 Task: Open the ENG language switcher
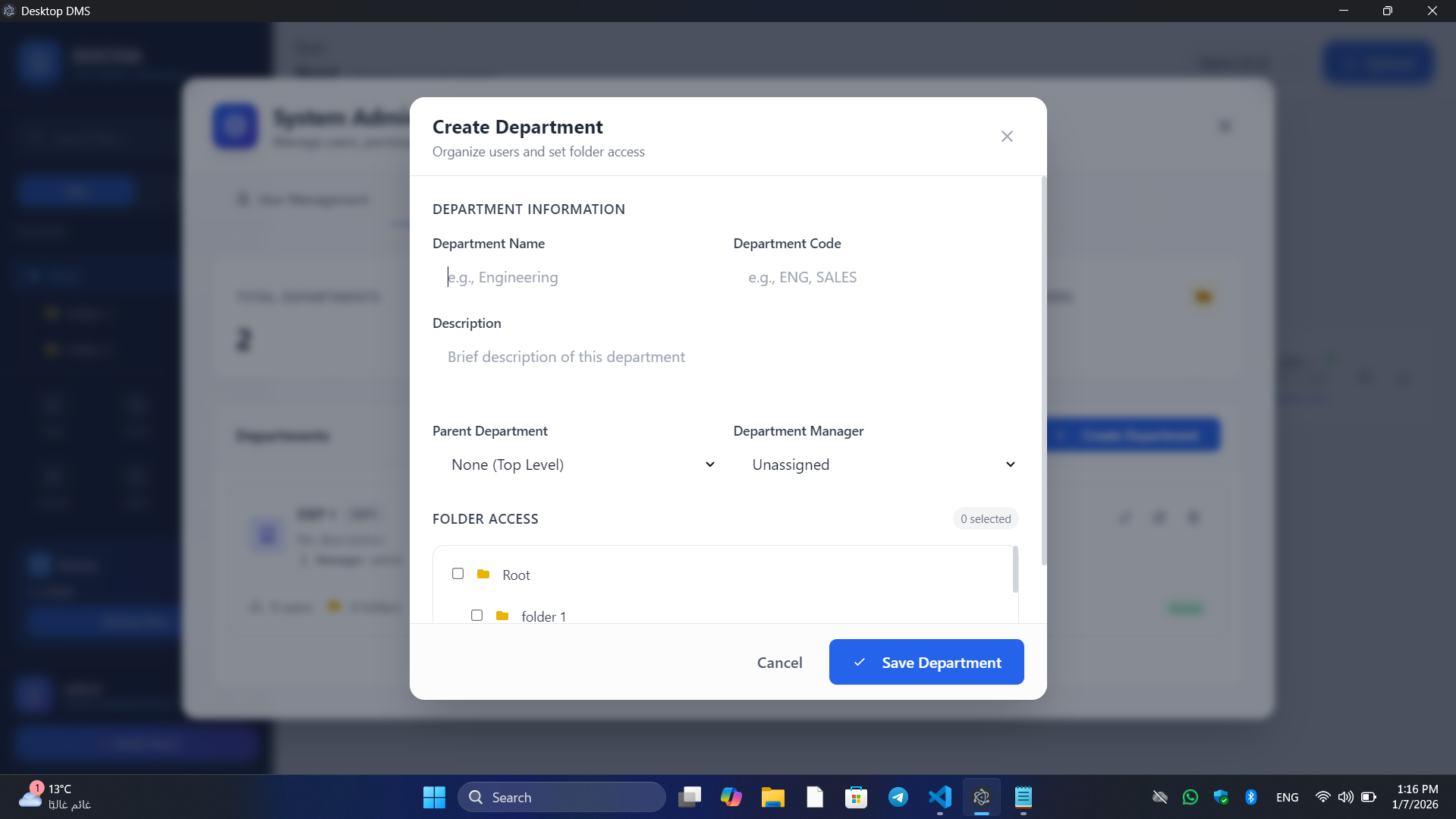pos(1288,797)
